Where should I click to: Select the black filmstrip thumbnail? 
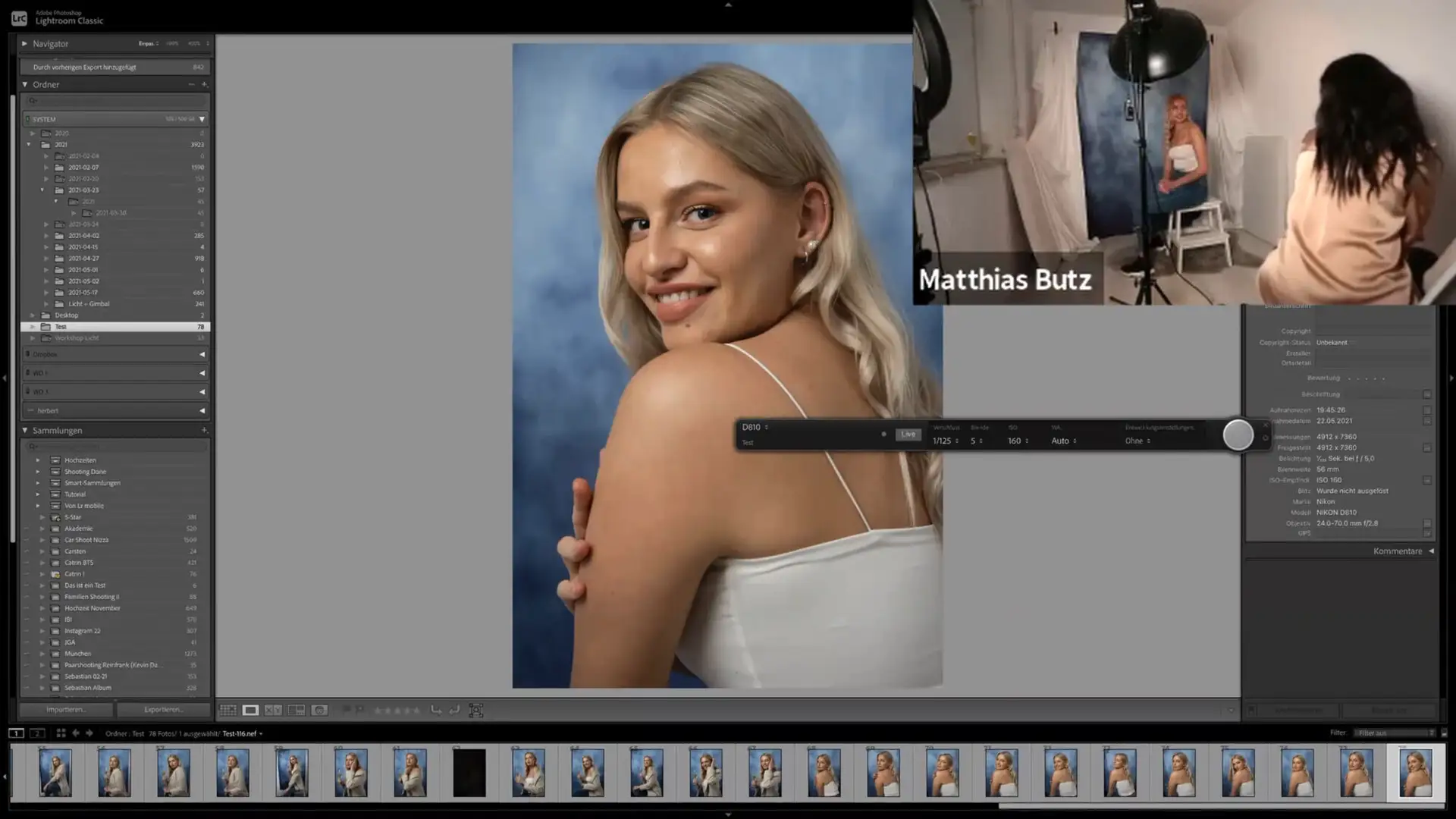[x=469, y=773]
